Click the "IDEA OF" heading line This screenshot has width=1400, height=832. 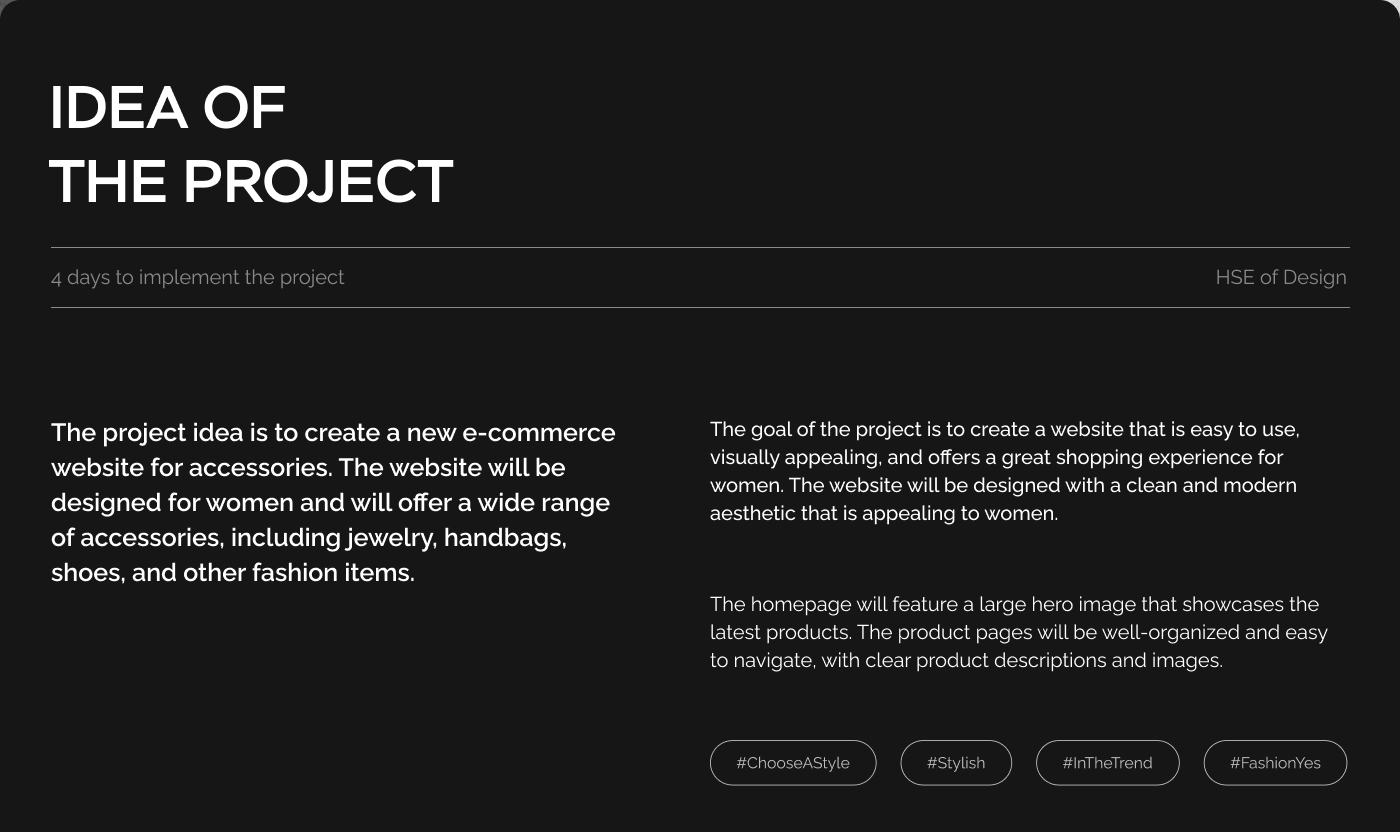pos(168,108)
